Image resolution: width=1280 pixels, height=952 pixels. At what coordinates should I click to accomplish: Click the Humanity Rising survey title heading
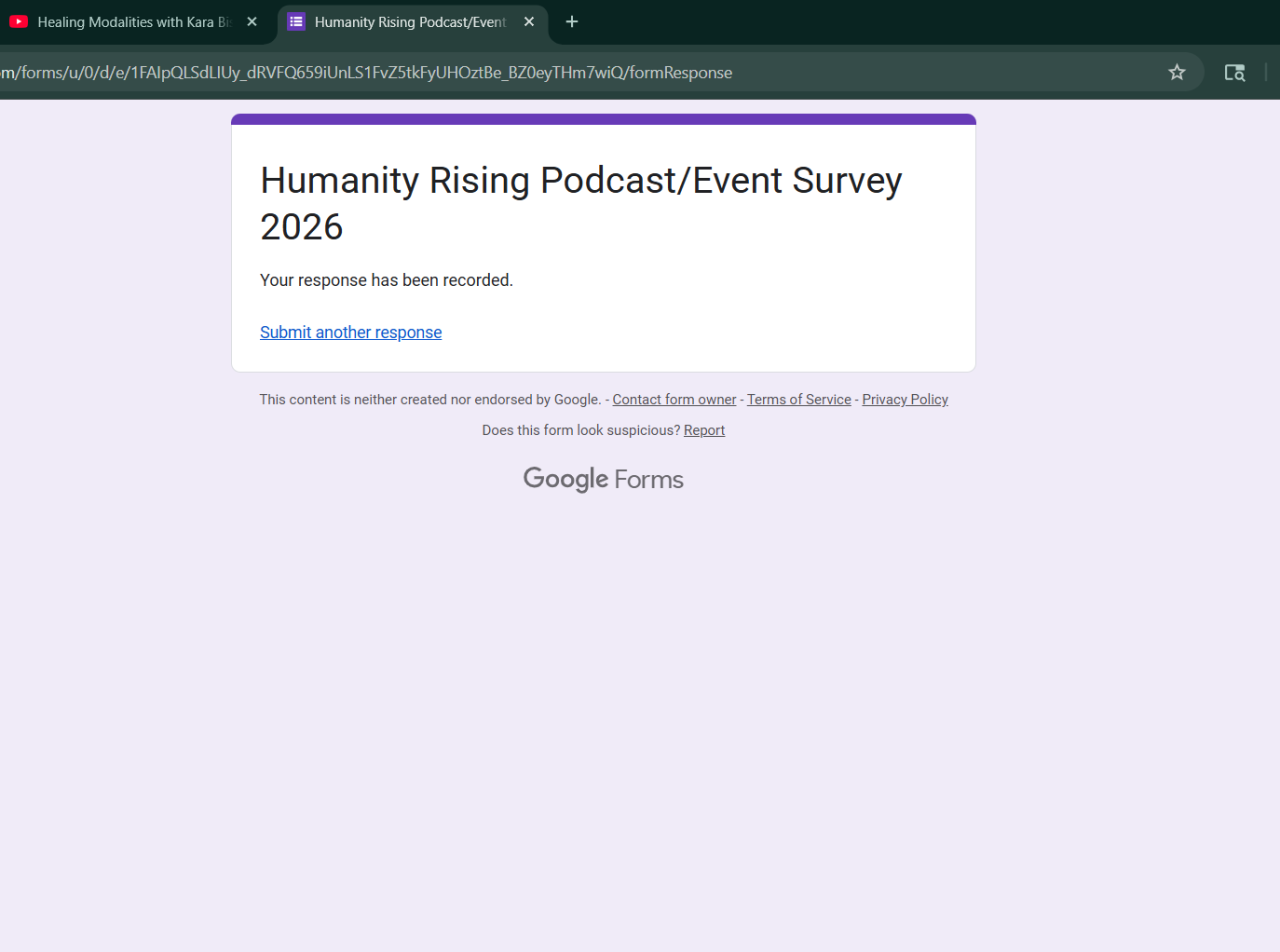580,203
